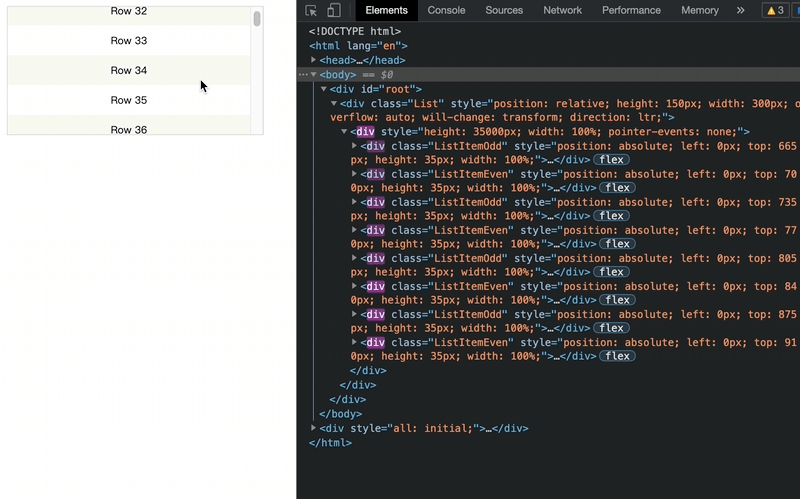This screenshot has height=499, width=800.
Task: Collapse the div id root node
Action: click(323, 89)
